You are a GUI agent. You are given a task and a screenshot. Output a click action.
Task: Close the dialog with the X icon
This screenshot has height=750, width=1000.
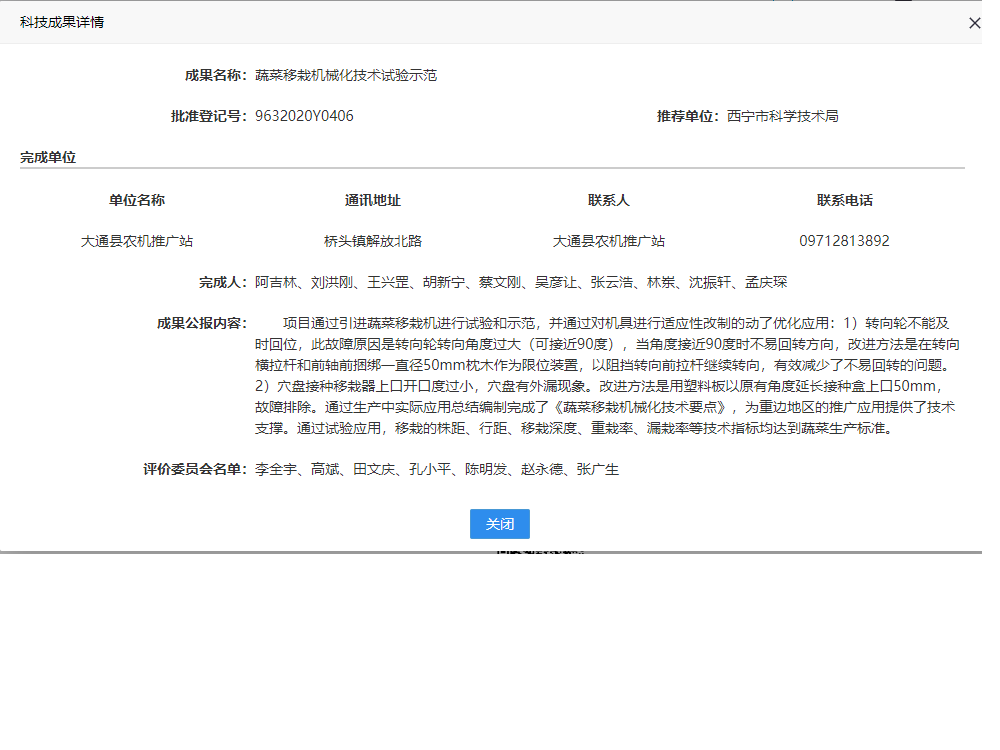tap(974, 23)
